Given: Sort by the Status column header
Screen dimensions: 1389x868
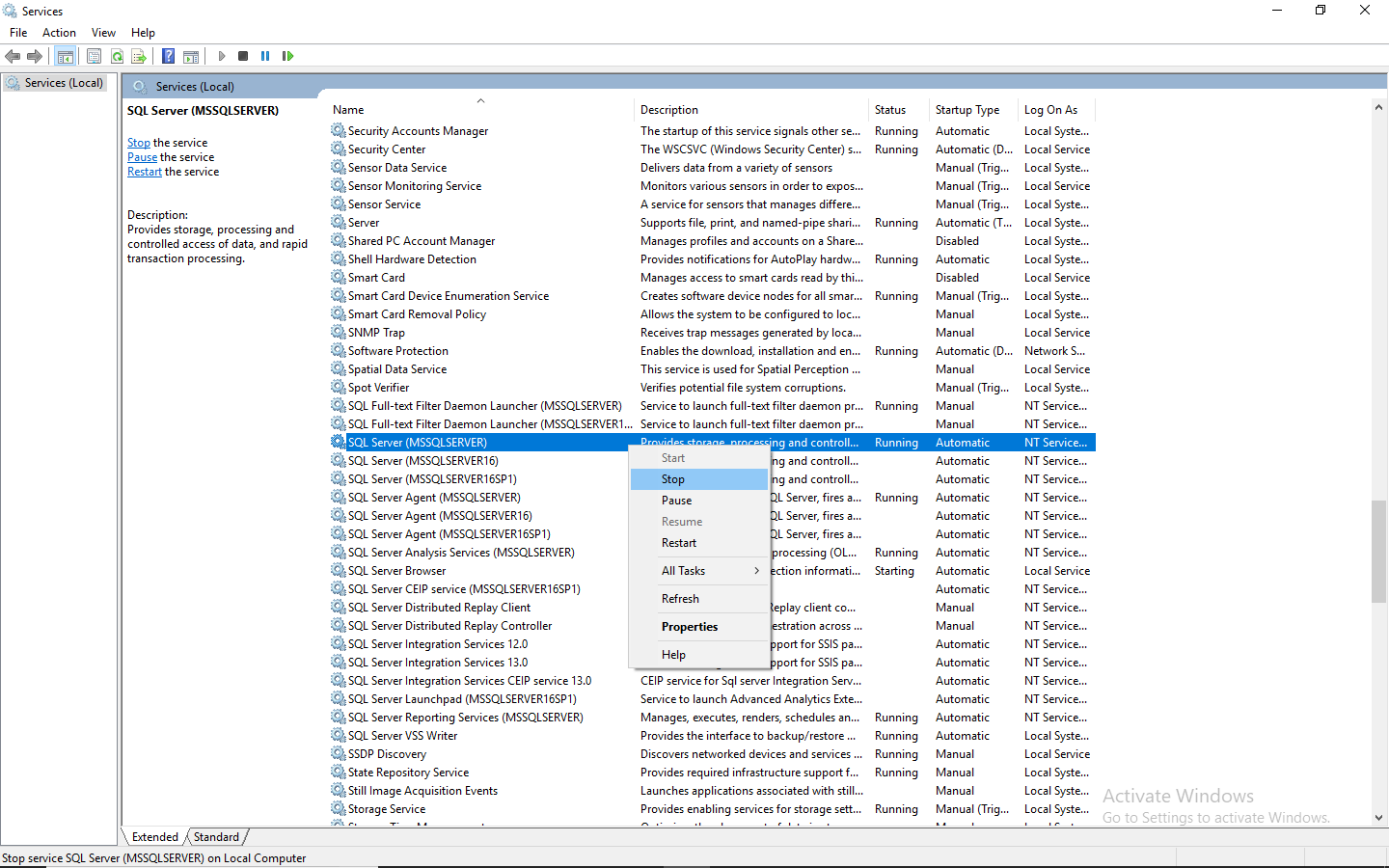Looking at the screenshot, I should click(x=899, y=110).
